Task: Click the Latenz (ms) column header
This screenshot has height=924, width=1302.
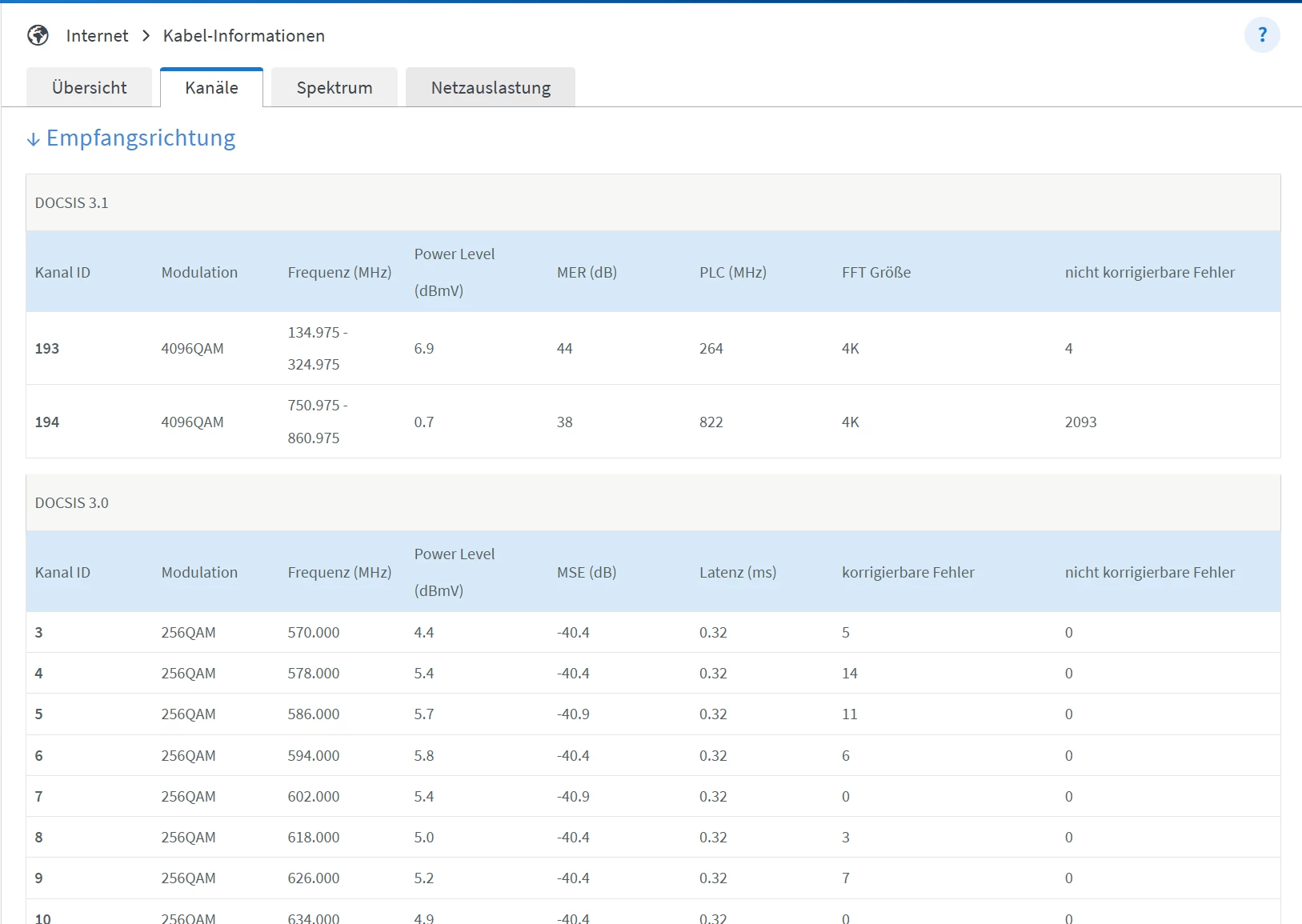Action: (x=737, y=573)
